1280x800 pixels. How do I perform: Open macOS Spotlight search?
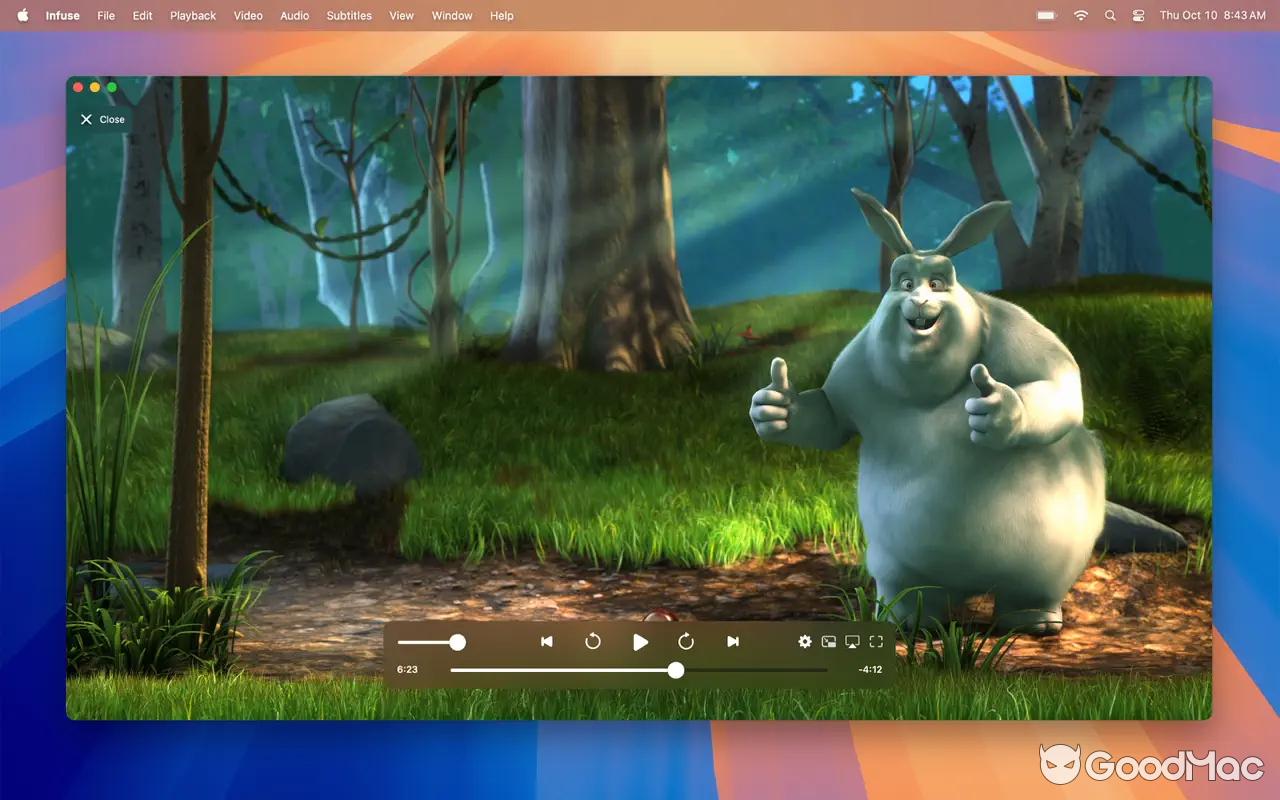click(x=1110, y=15)
